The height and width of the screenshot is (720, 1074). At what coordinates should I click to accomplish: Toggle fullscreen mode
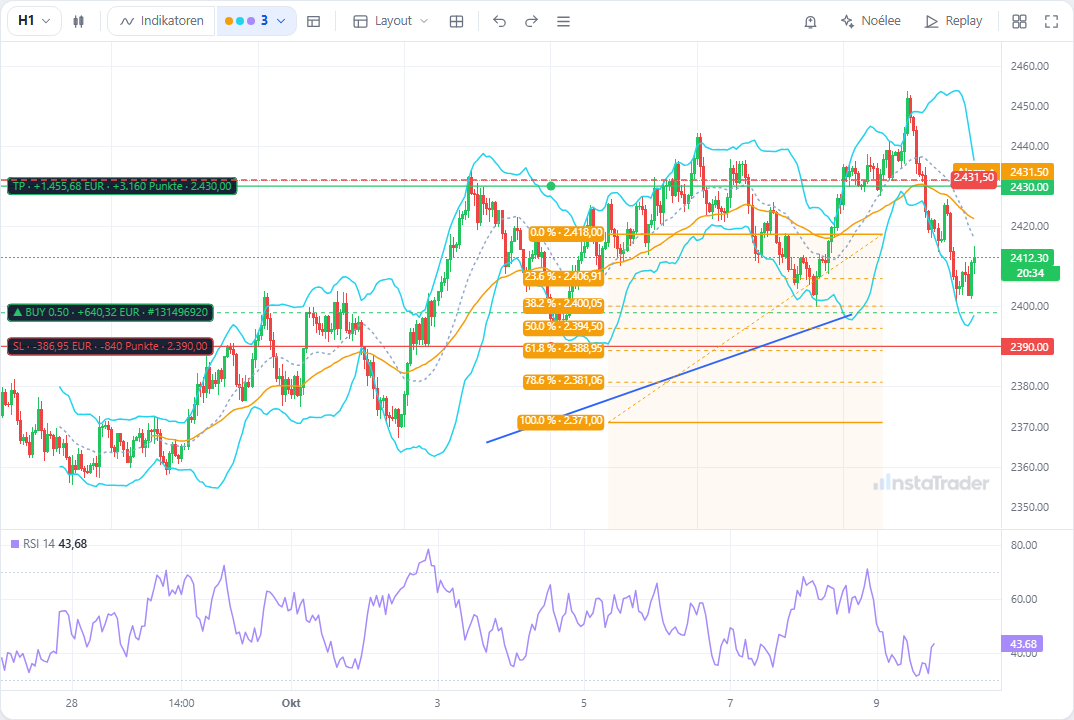1051,21
